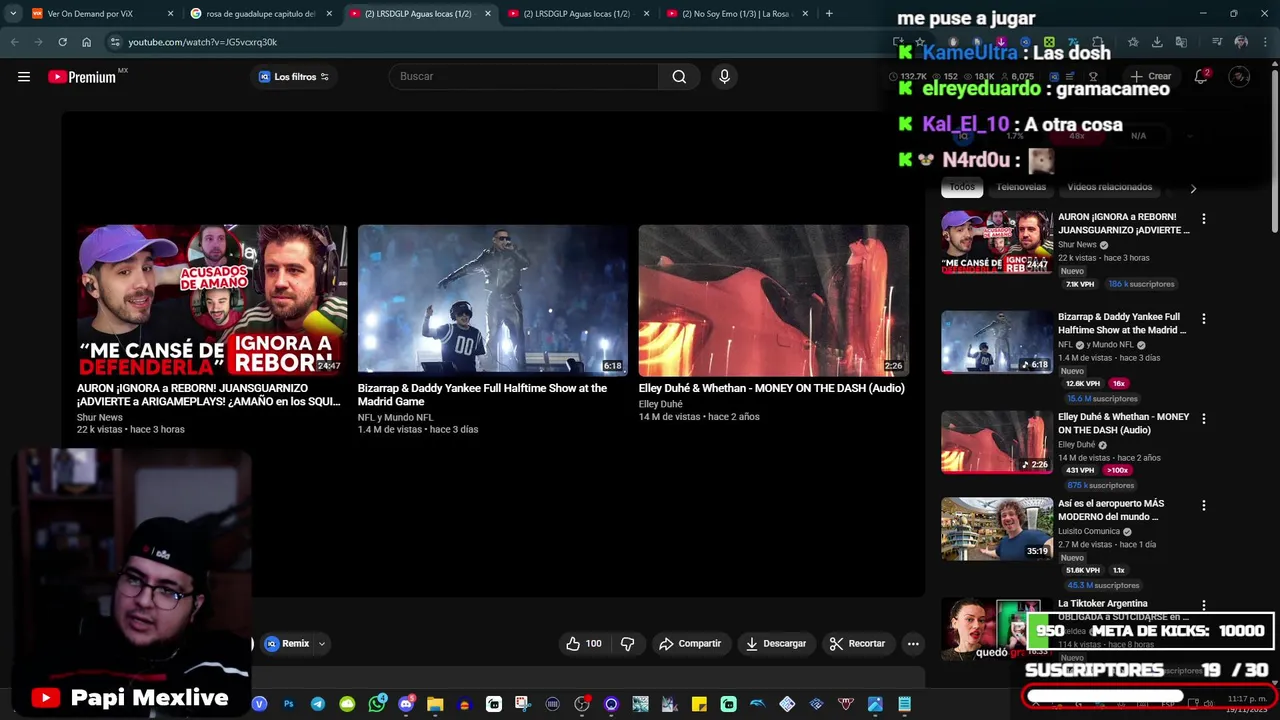Click the Compartir share button
This screenshot has height=720, width=1280.
click(x=690, y=644)
